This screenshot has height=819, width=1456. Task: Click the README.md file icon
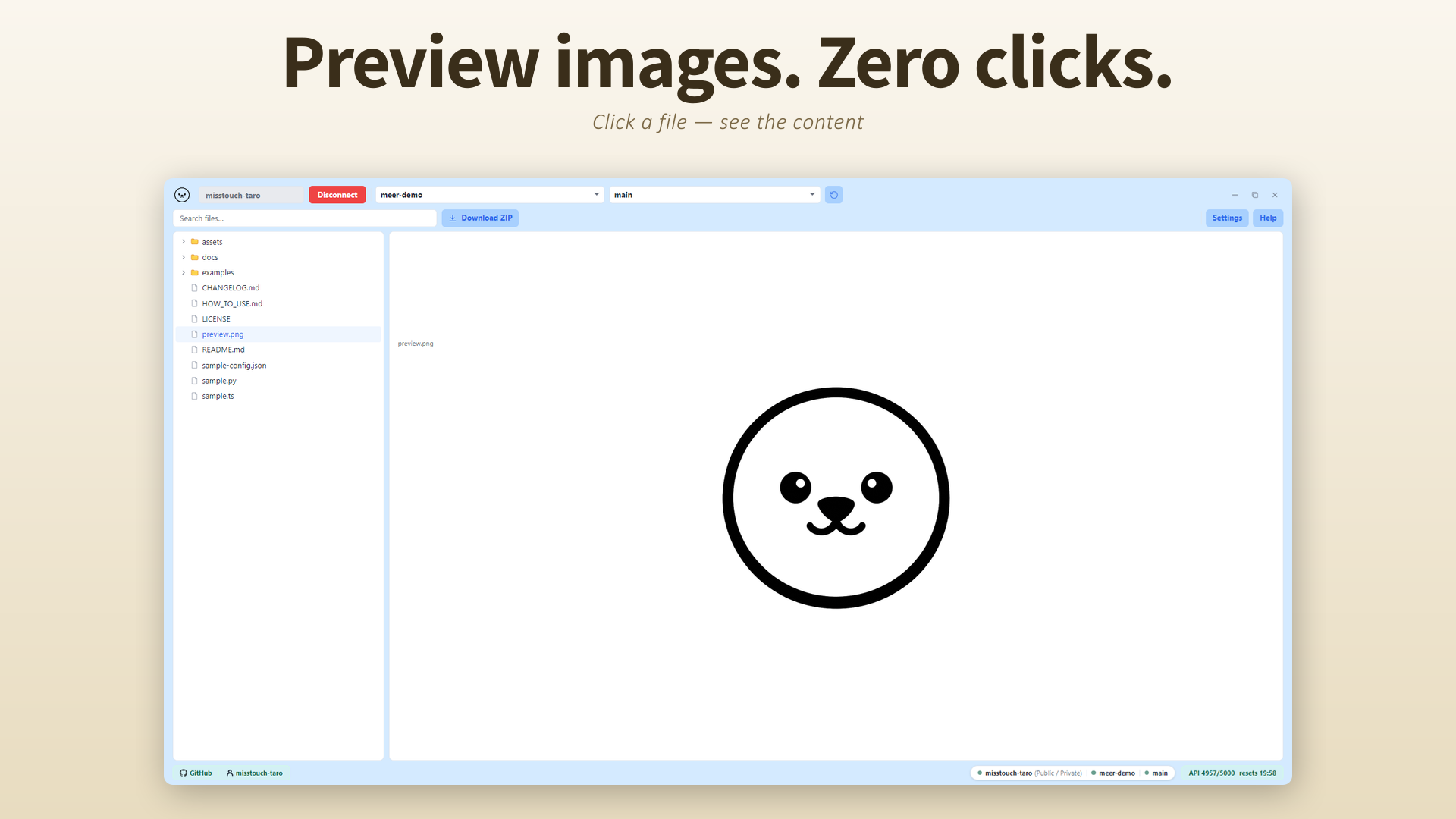(x=195, y=350)
